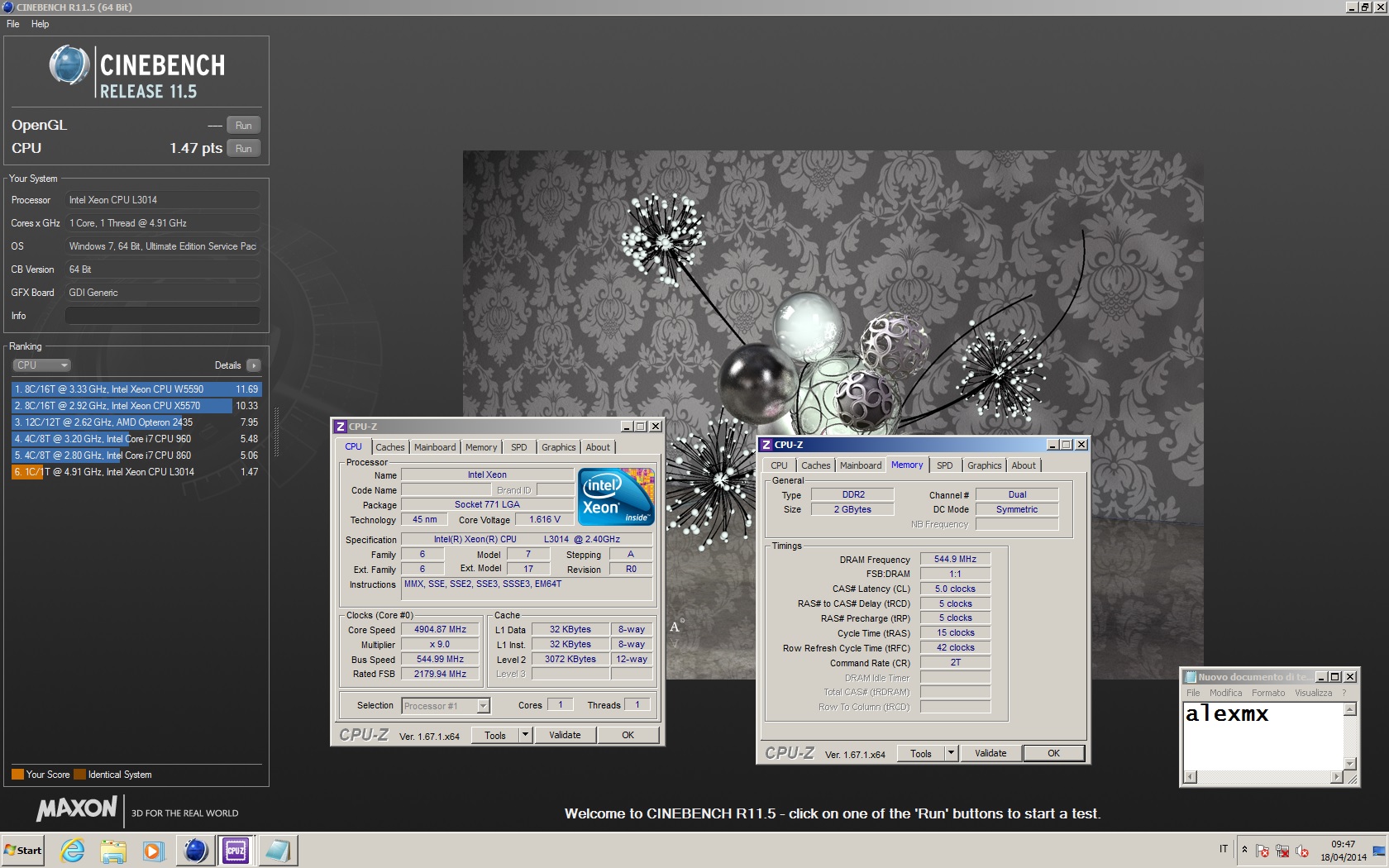Open Notepad Visualizza menu

coord(1313,693)
